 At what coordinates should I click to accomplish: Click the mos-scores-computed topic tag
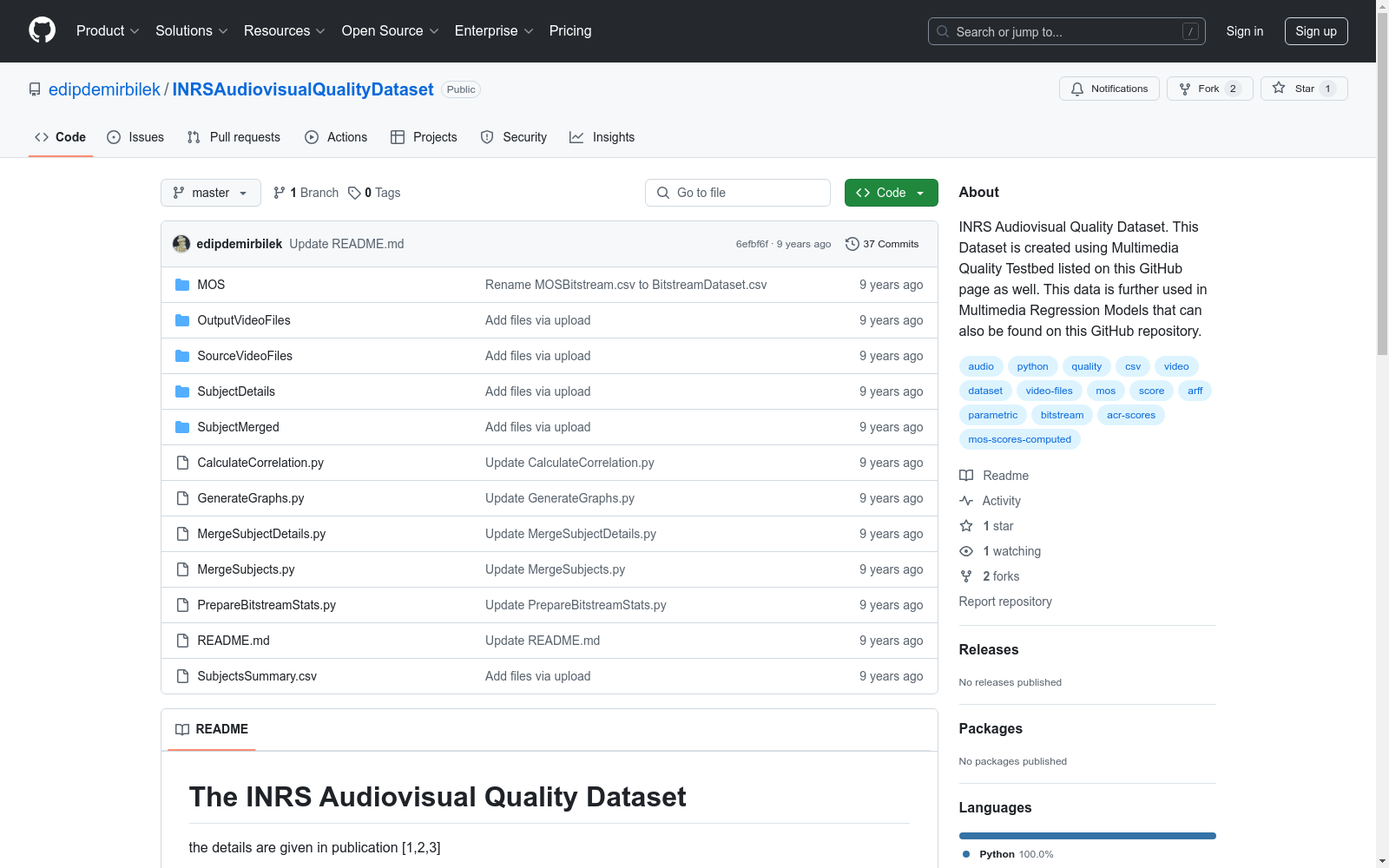(1019, 439)
